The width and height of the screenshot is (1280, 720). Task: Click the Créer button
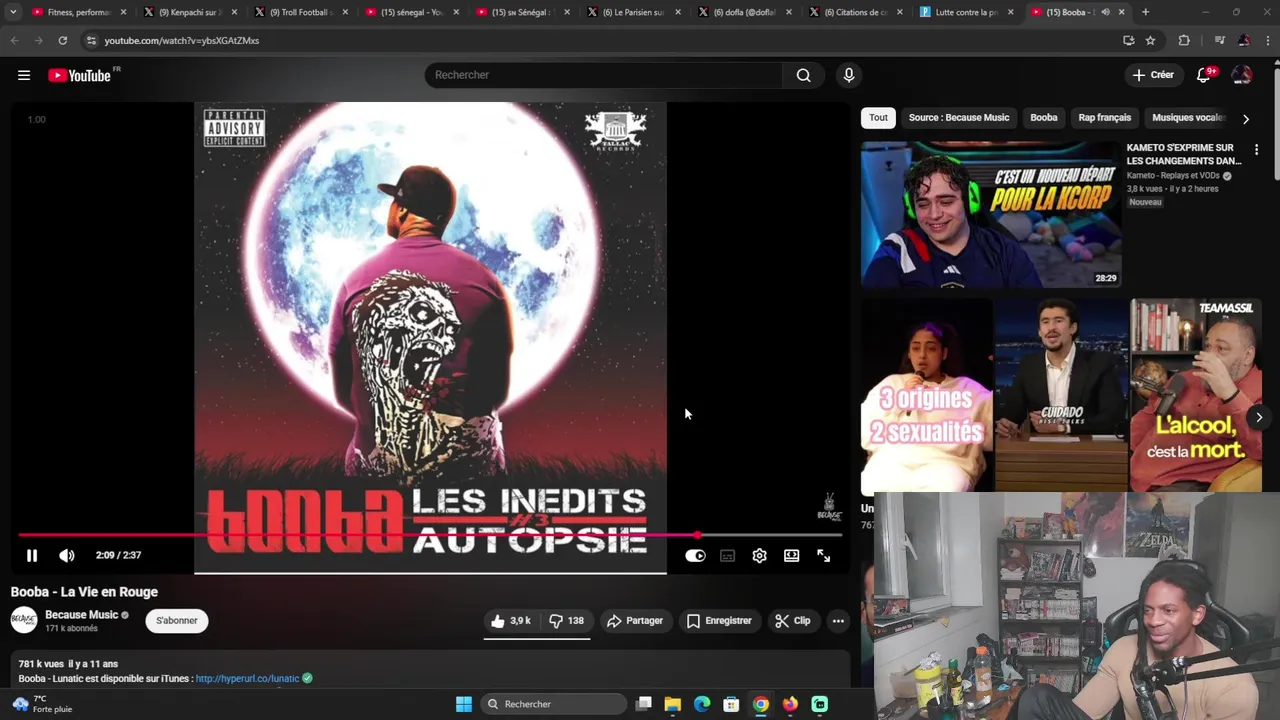point(1153,75)
